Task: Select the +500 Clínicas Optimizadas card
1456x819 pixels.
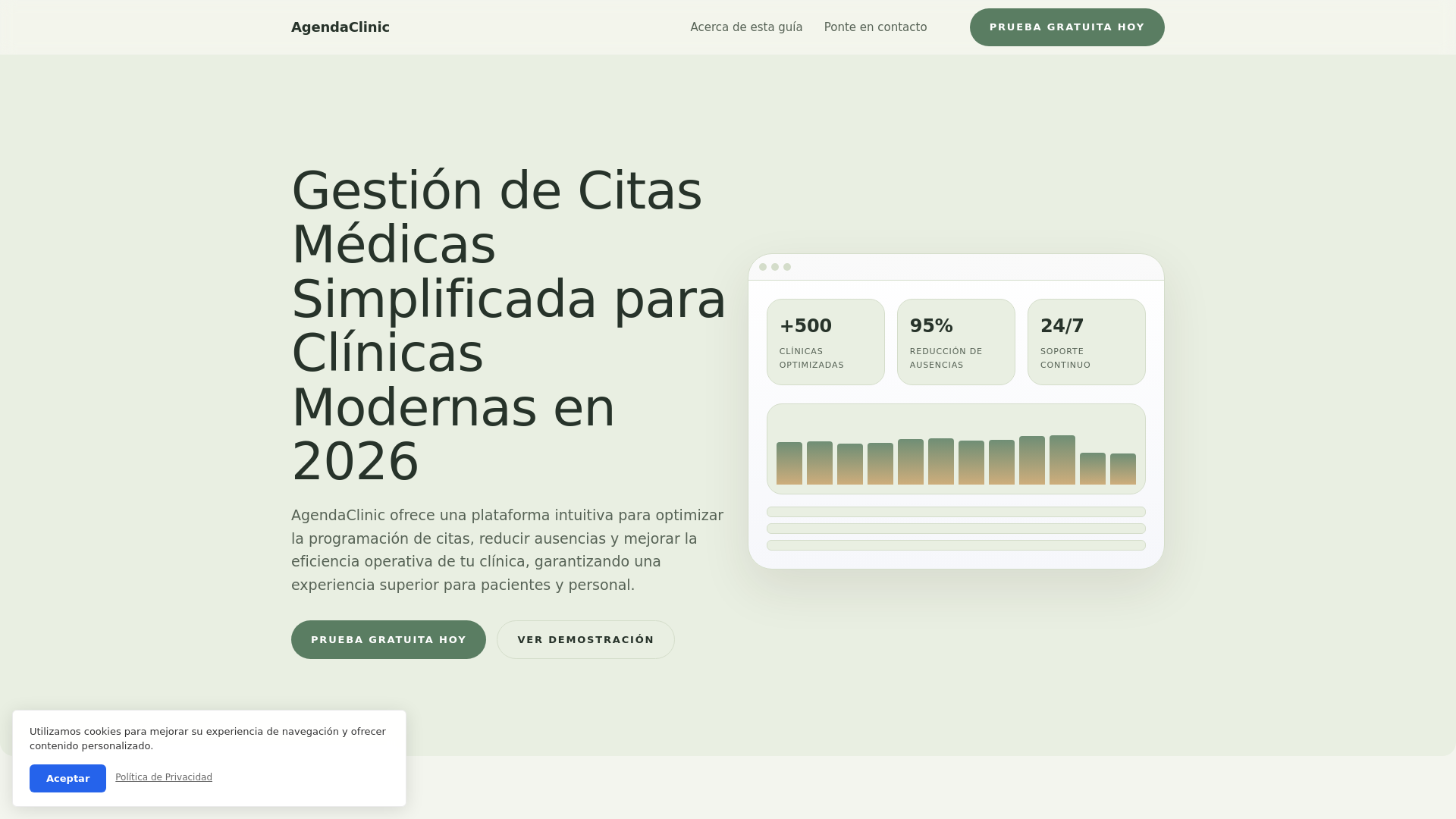Action: point(826,342)
